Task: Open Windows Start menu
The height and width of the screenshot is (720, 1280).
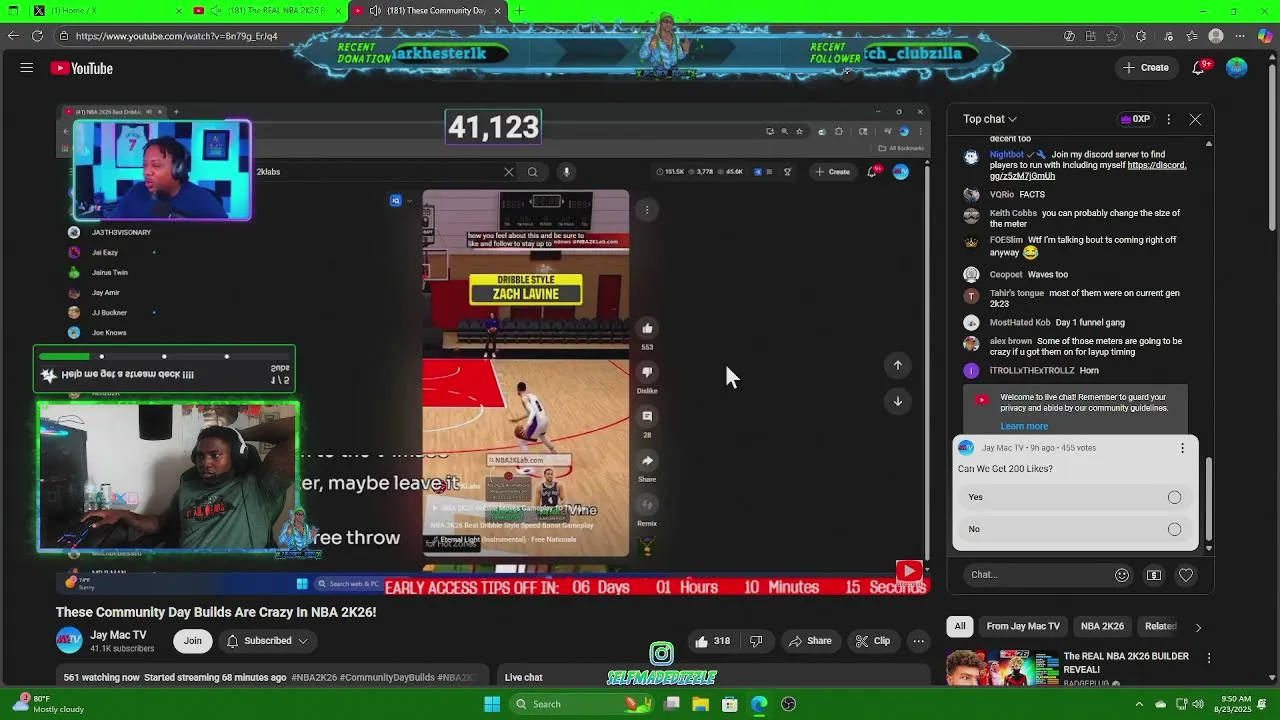Action: (492, 704)
